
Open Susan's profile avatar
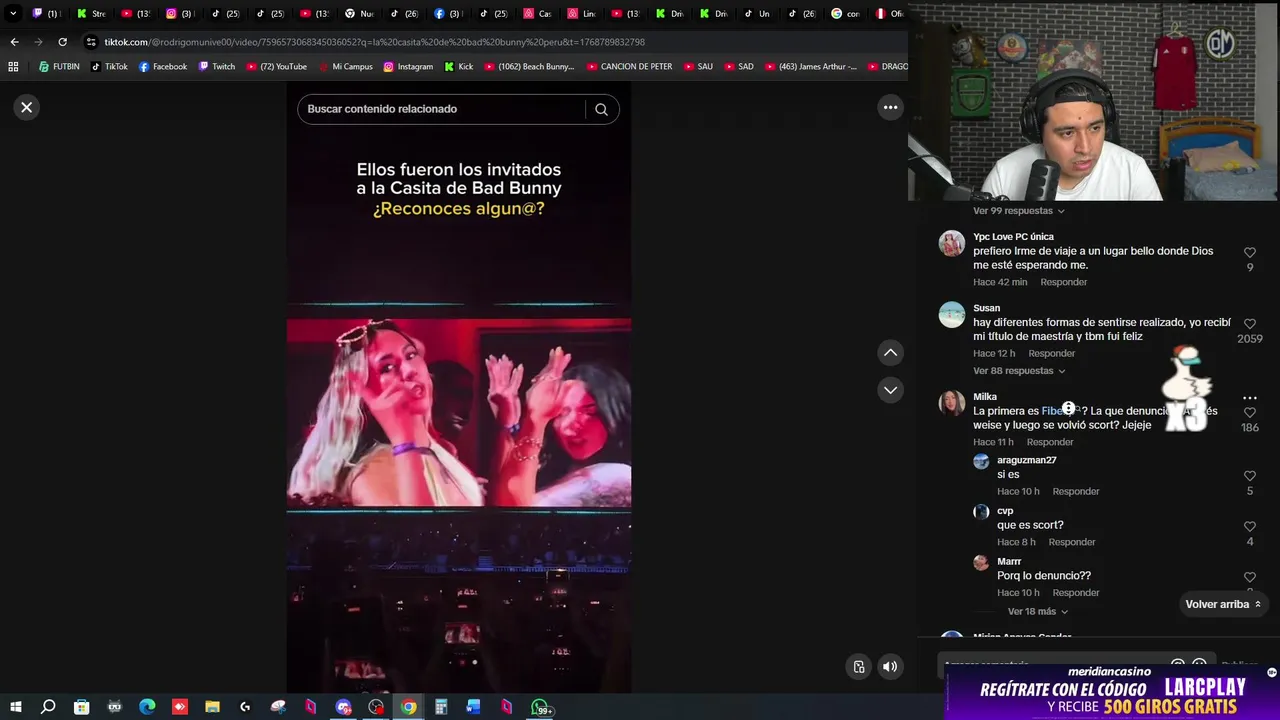951,314
